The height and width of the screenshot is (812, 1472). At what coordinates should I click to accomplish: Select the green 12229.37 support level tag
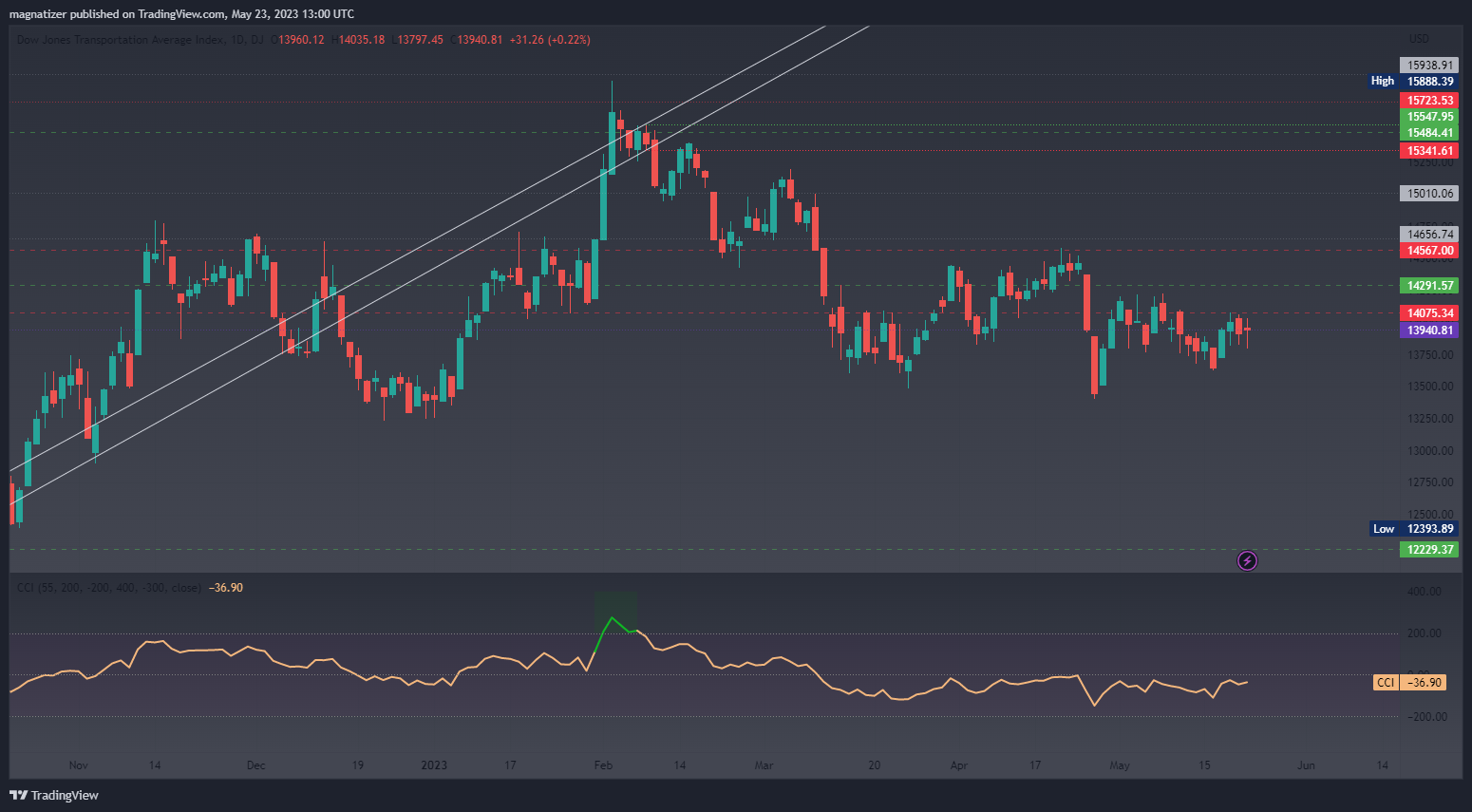click(1429, 550)
